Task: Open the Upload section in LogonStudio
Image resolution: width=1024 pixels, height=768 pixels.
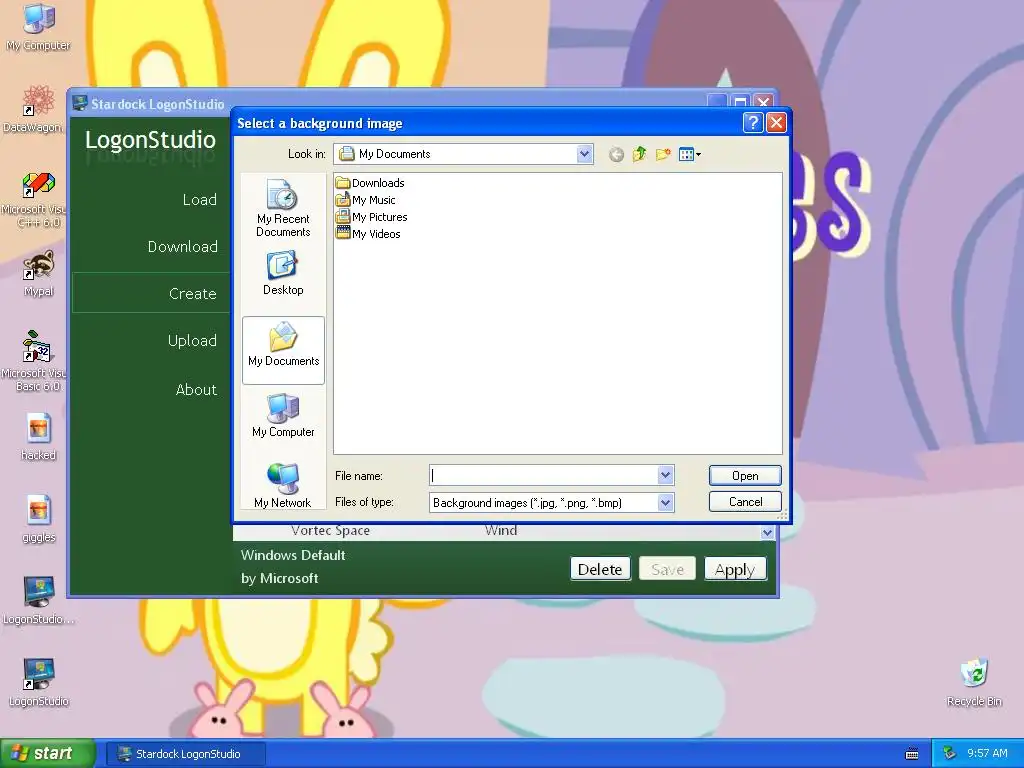Action: point(191,341)
